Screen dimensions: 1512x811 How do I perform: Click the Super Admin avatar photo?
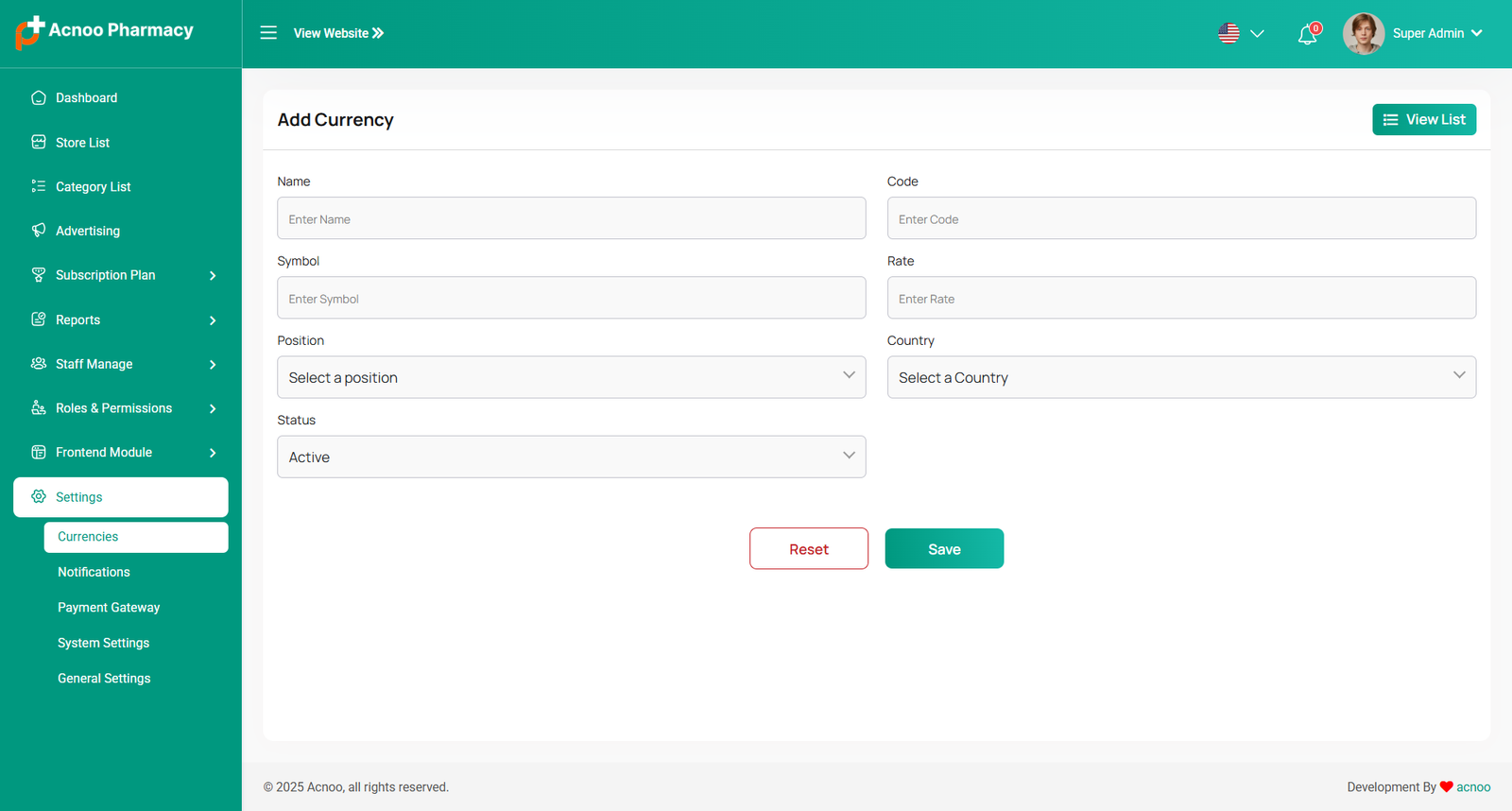click(1364, 33)
